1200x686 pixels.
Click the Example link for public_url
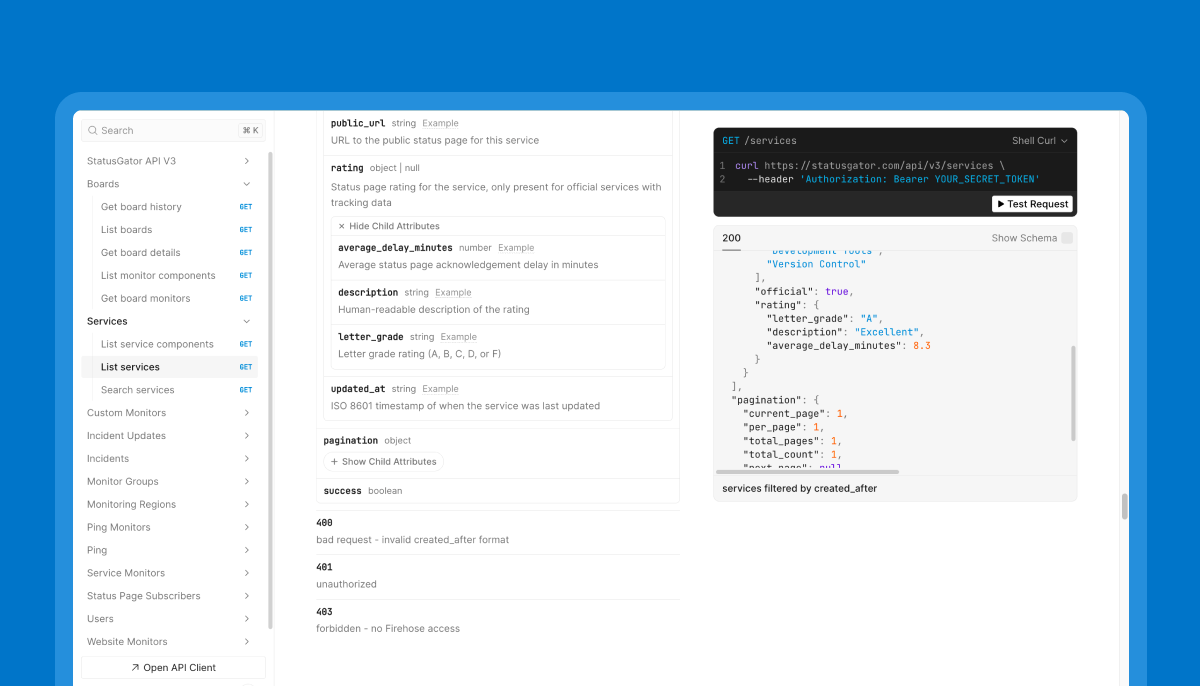(x=440, y=124)
